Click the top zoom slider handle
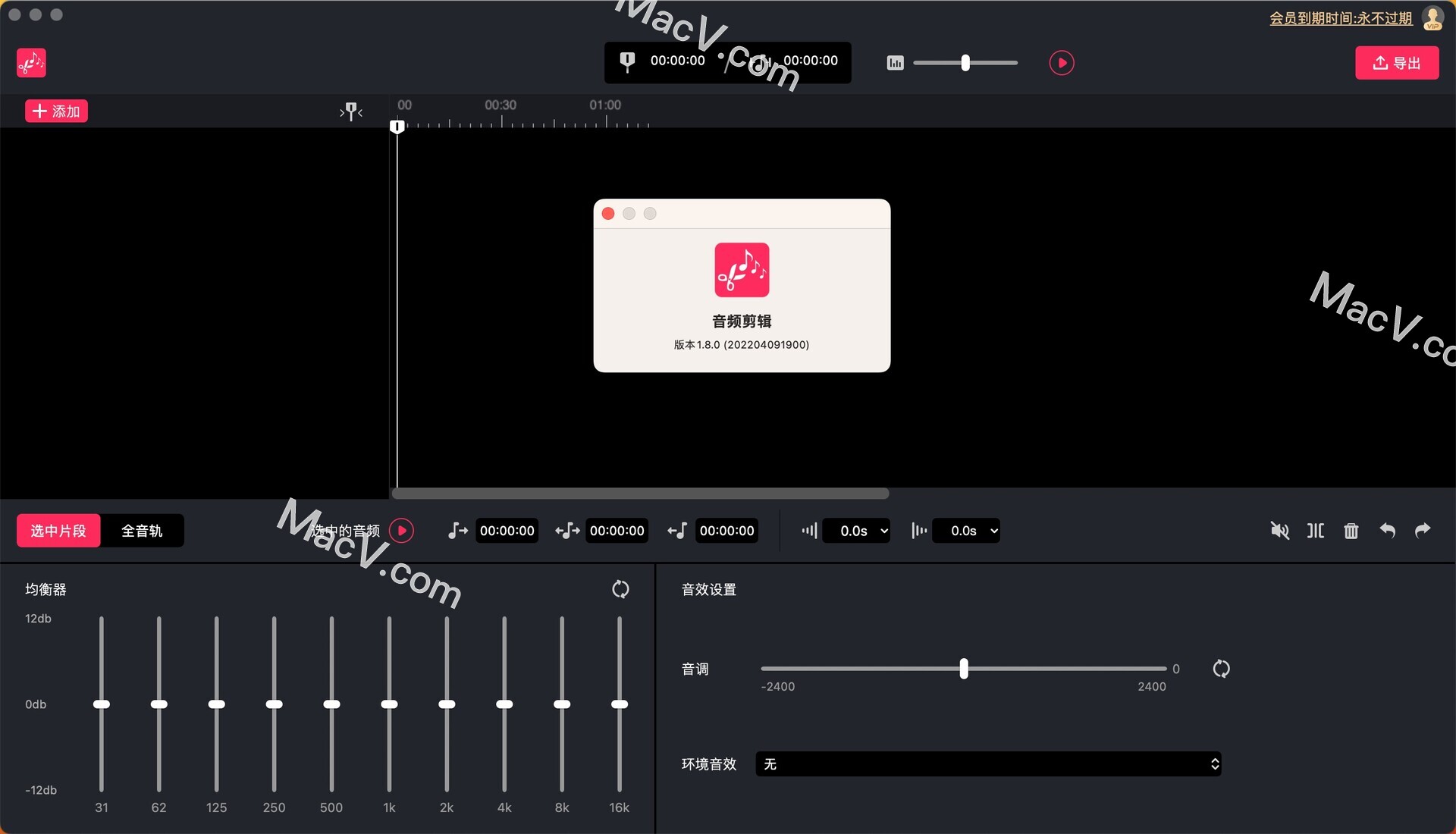 click(x=965, y=63)
